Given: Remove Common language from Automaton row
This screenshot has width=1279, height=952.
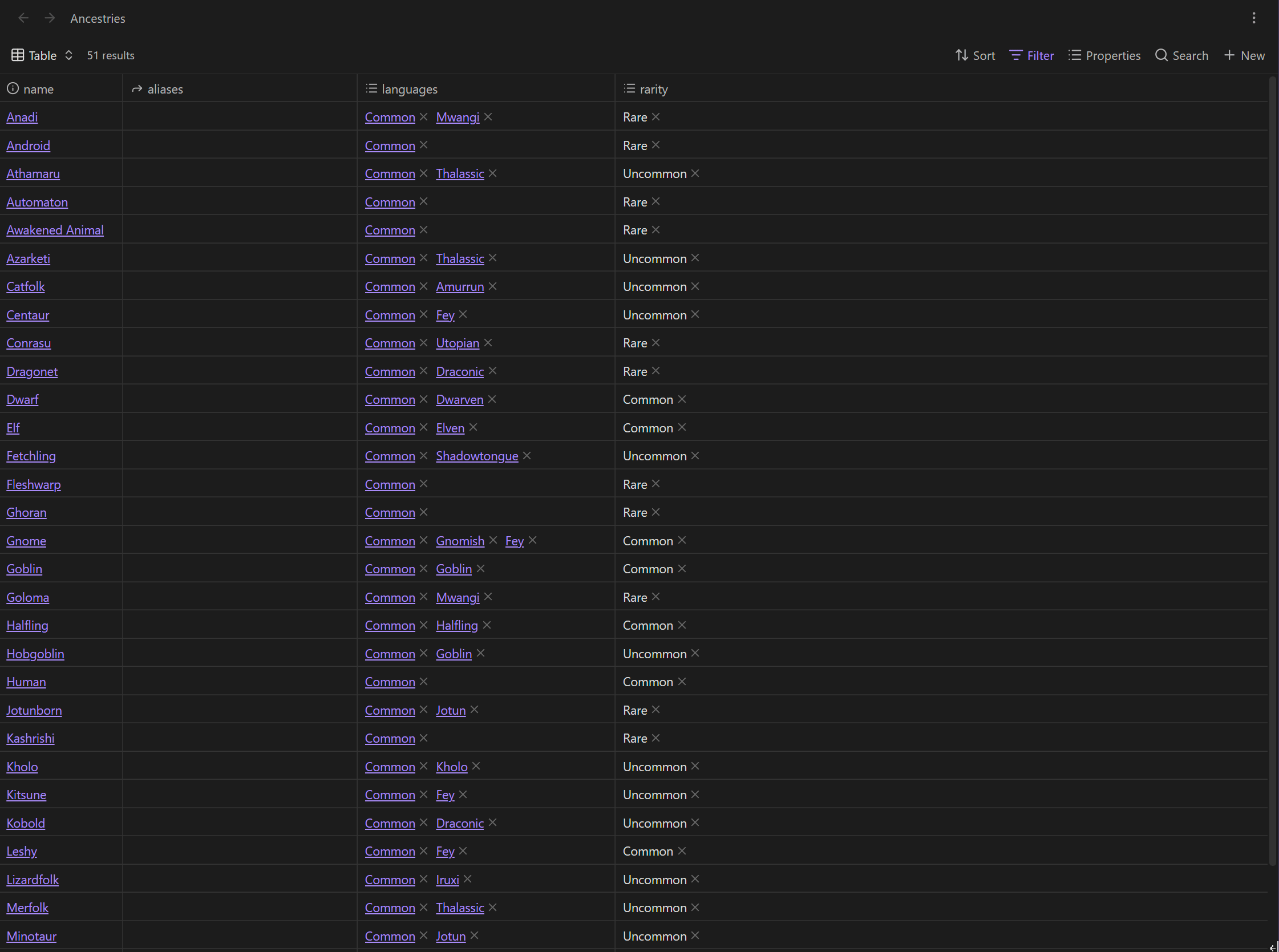Looking at the screenshot, I should click(x=424, y=202).
